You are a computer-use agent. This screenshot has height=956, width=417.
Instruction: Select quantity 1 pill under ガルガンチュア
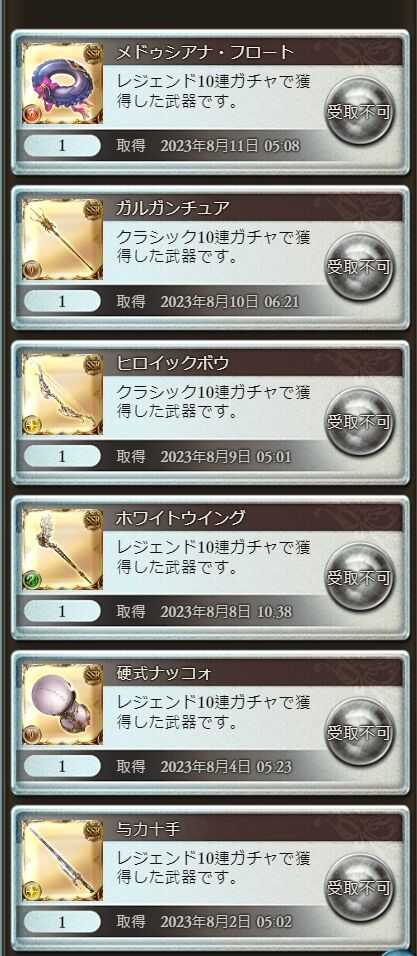[x=62, y=301]
